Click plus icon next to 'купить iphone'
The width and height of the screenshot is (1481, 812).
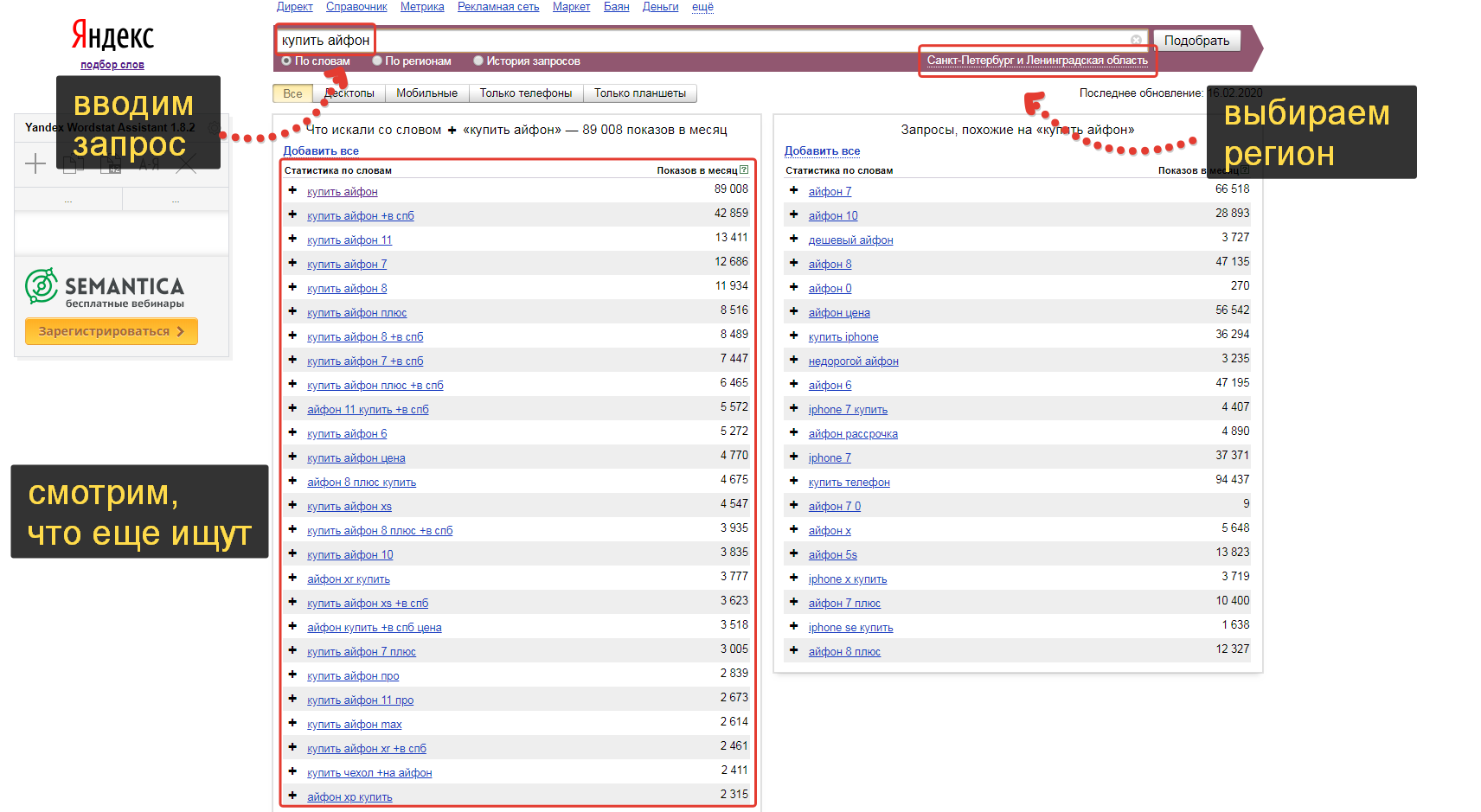(x=793, y=336)
